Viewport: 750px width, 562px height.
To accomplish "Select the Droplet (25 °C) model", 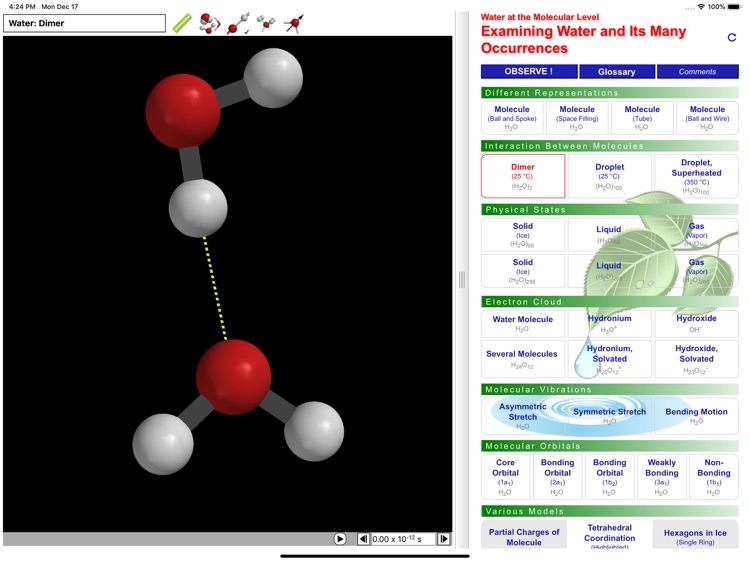I will pyautogui.click(x=609, y=176).
